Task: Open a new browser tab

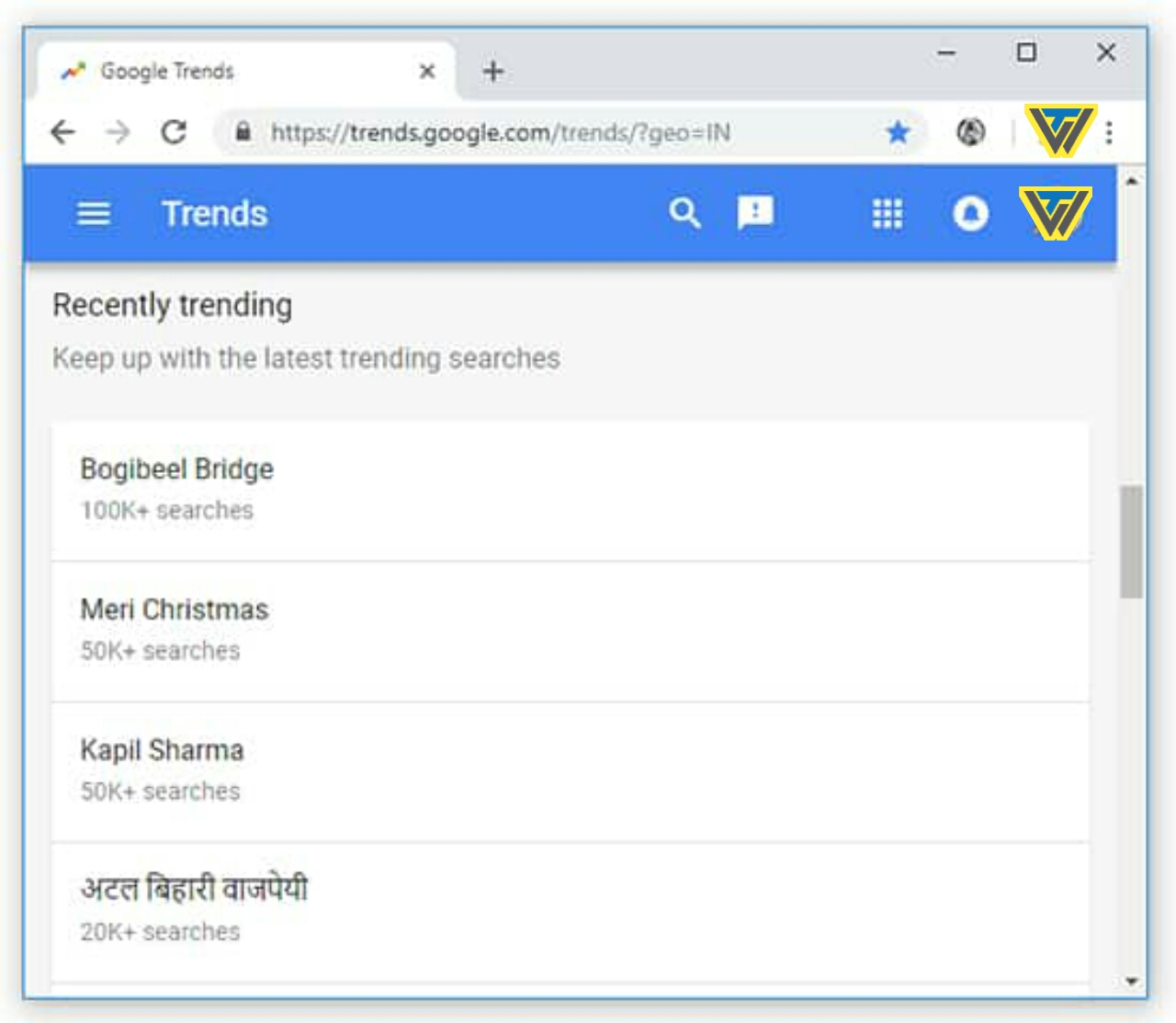Action: point(493,71)
